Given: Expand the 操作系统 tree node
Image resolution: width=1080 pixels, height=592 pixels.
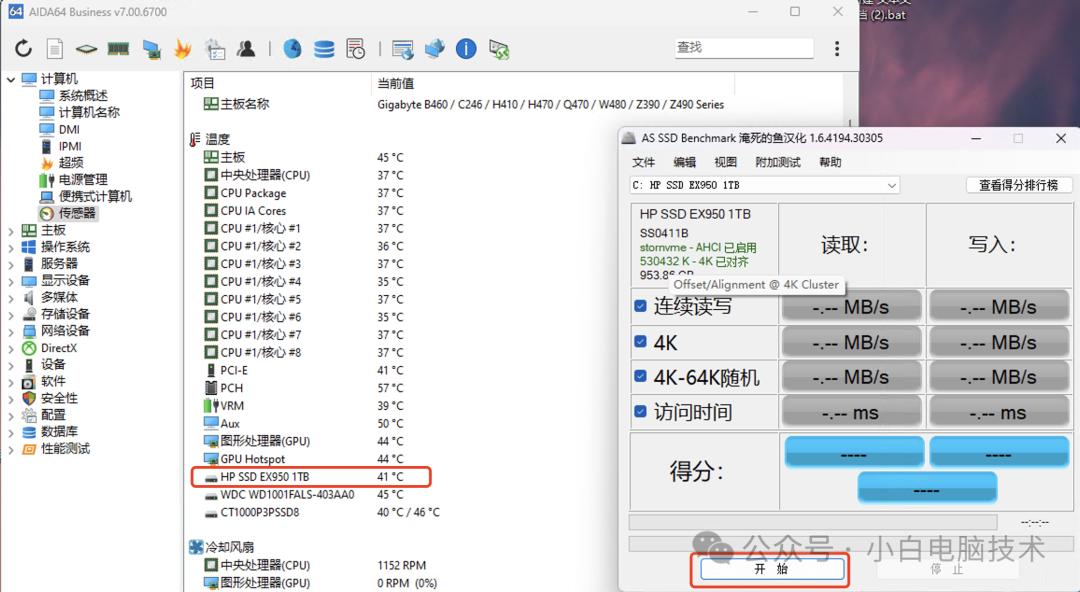Looking at the screenshot, I should pyautogui.click(x=10, y=247).
